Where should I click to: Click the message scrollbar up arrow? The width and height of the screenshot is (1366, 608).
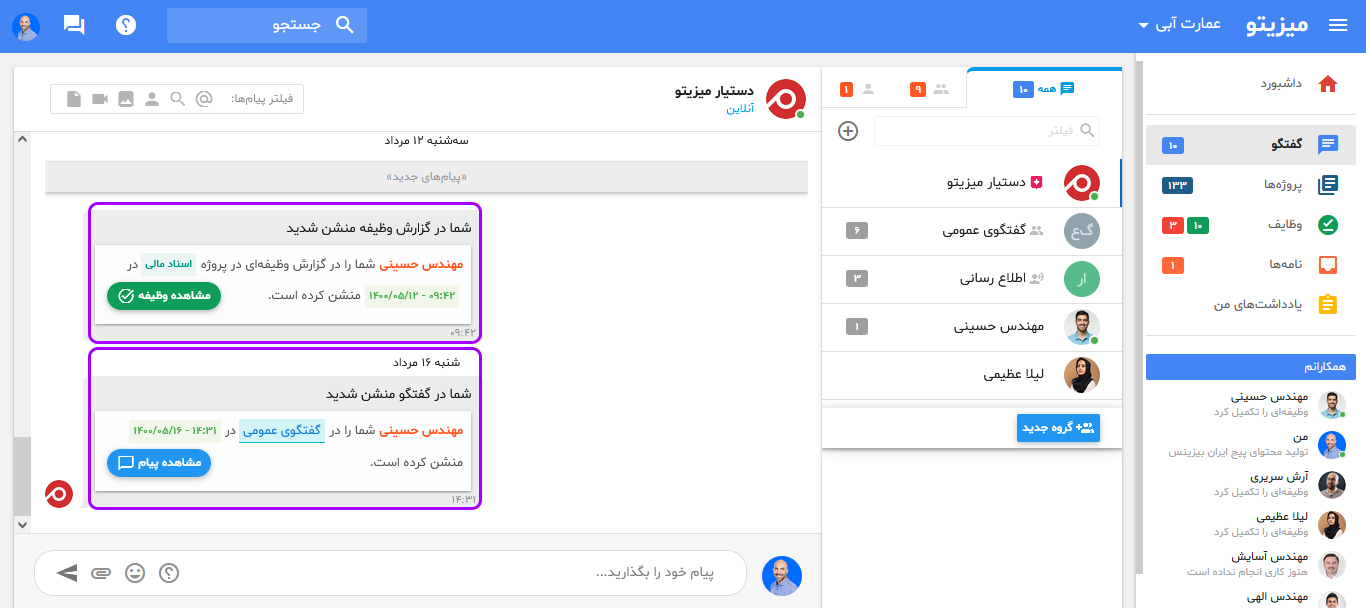coord(23,141)
